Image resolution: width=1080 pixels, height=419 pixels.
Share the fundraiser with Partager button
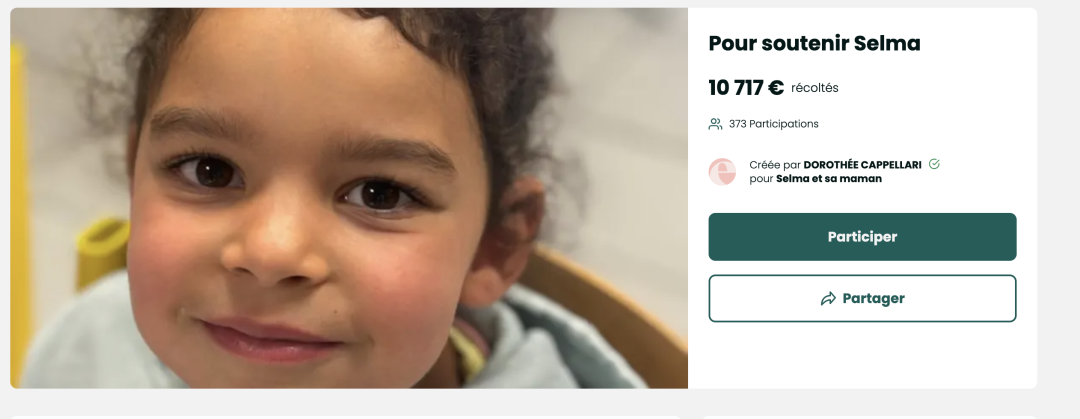862,298
